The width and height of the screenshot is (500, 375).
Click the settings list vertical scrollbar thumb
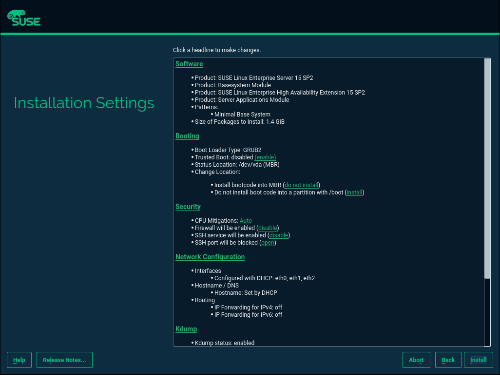487,168
